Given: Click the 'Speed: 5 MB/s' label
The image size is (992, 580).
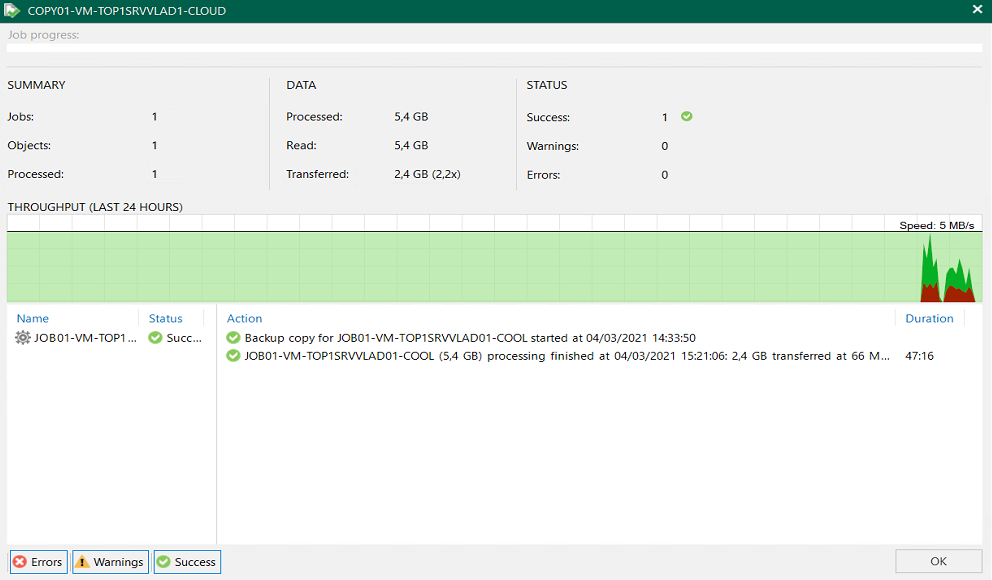Looking at the screenshot, I should point(936,225).
